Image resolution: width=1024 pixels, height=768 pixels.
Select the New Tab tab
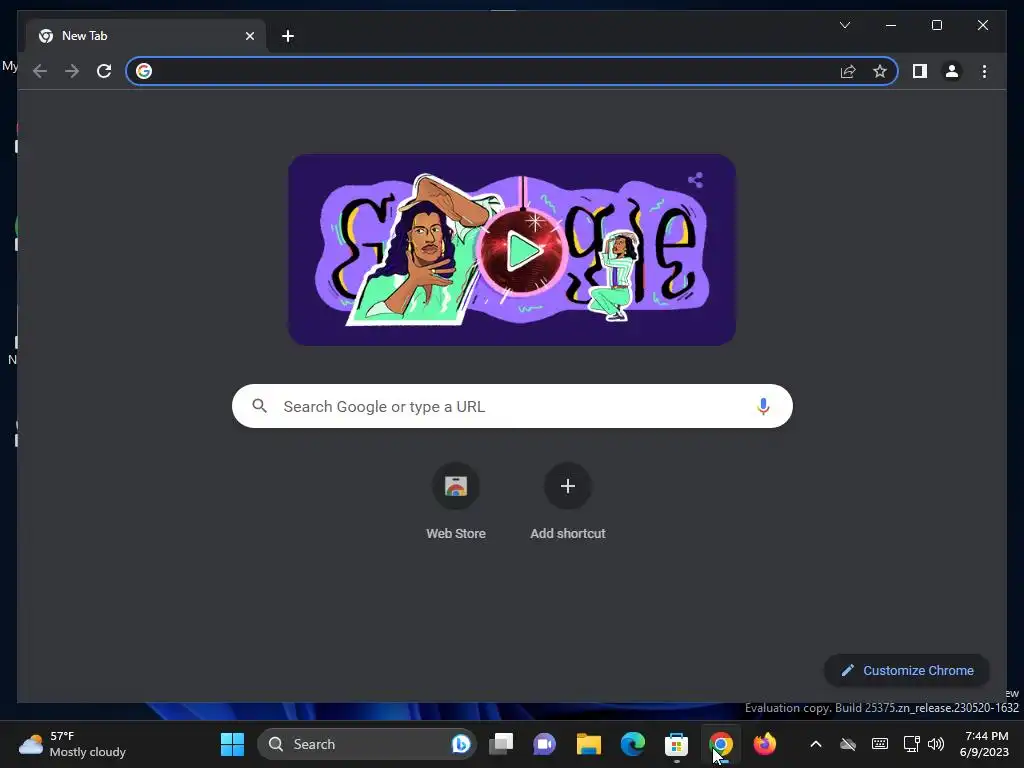146,36
